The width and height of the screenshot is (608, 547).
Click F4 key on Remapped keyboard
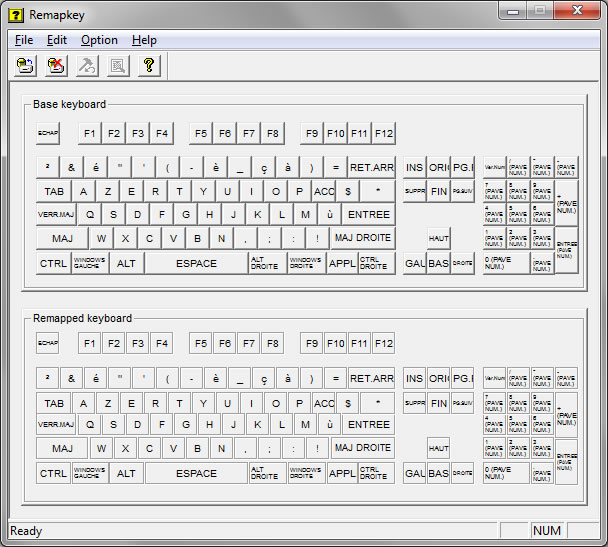pos(162,343)
